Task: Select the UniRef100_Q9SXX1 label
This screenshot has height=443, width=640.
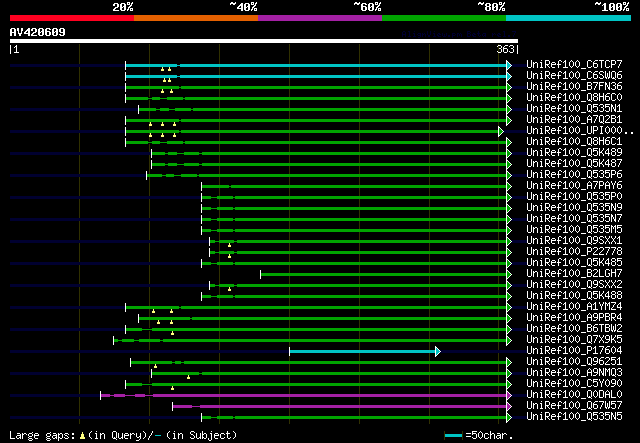Action: coord(574,241)
